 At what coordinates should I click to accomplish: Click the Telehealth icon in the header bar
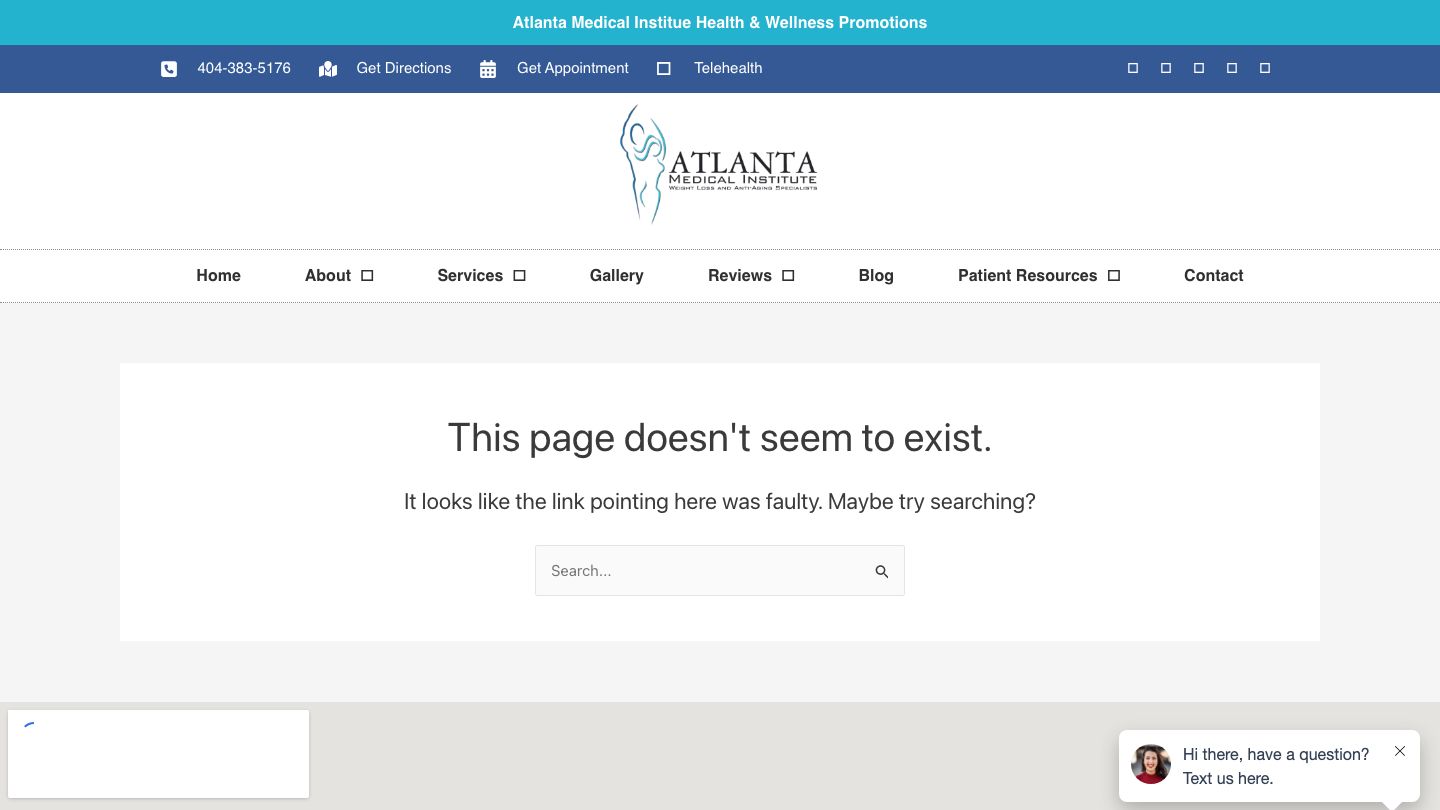point(663,68)
